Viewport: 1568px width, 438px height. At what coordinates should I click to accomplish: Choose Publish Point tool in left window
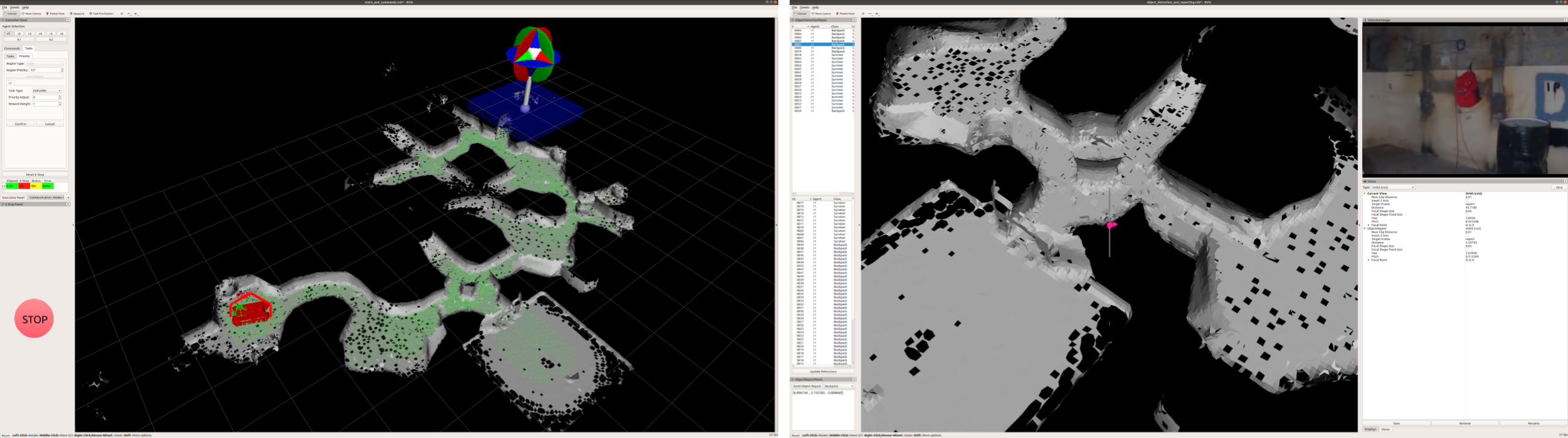(56, 13)
